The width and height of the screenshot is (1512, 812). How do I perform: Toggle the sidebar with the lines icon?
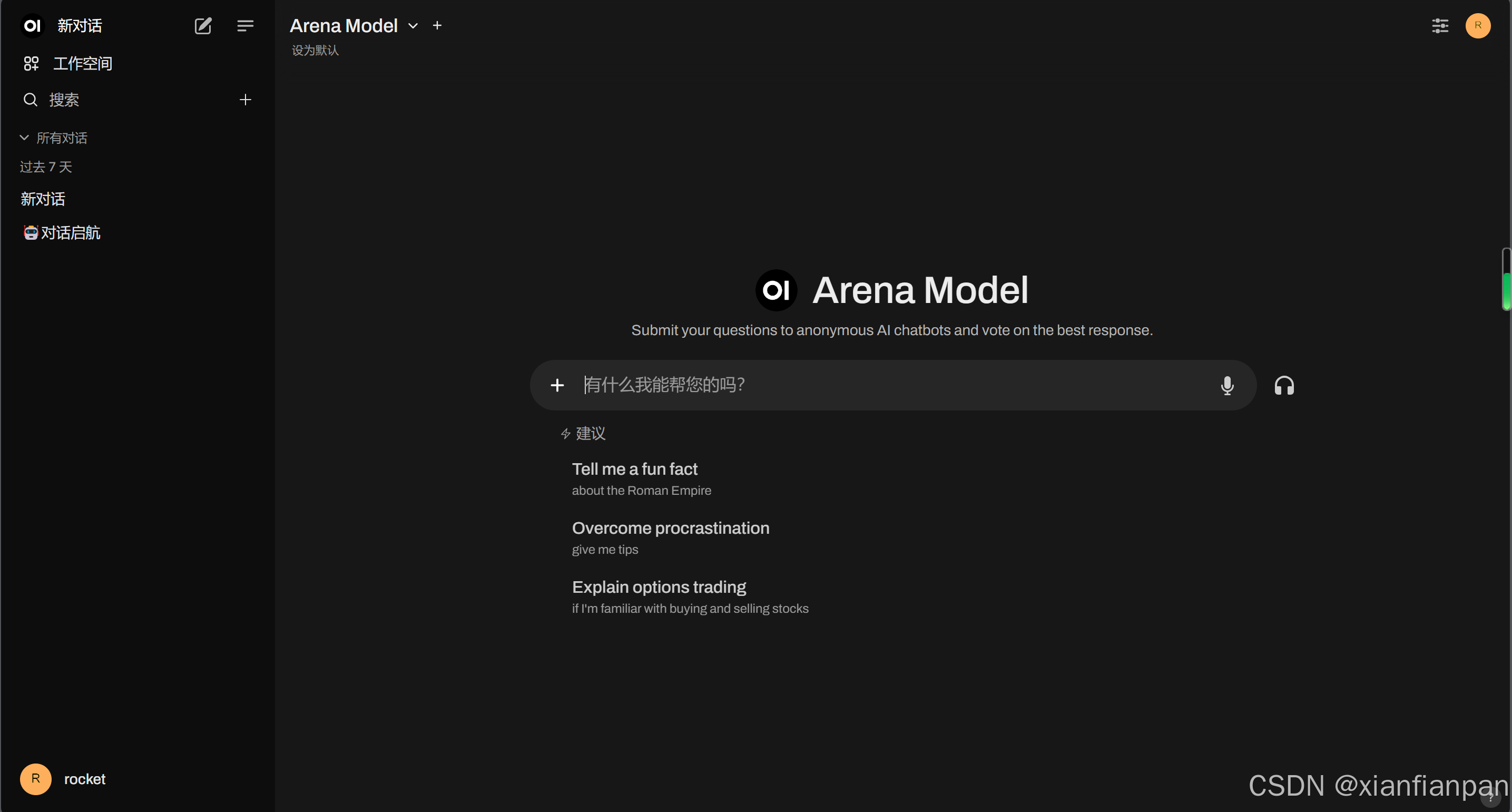pyautogui.click(x=245, y=26)
